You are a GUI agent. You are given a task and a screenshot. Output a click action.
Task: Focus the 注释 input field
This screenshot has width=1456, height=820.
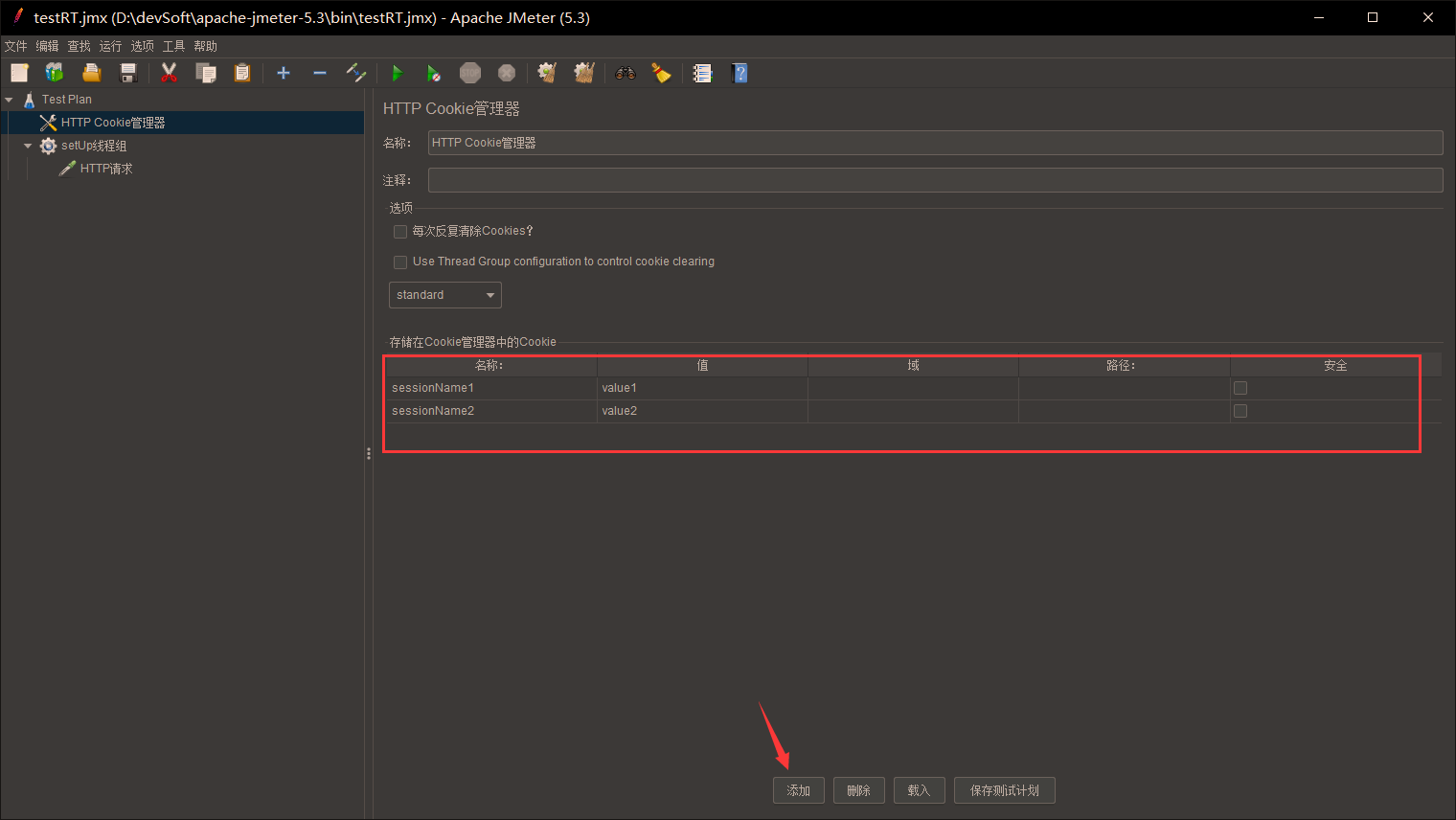click(x=935, y=180)
